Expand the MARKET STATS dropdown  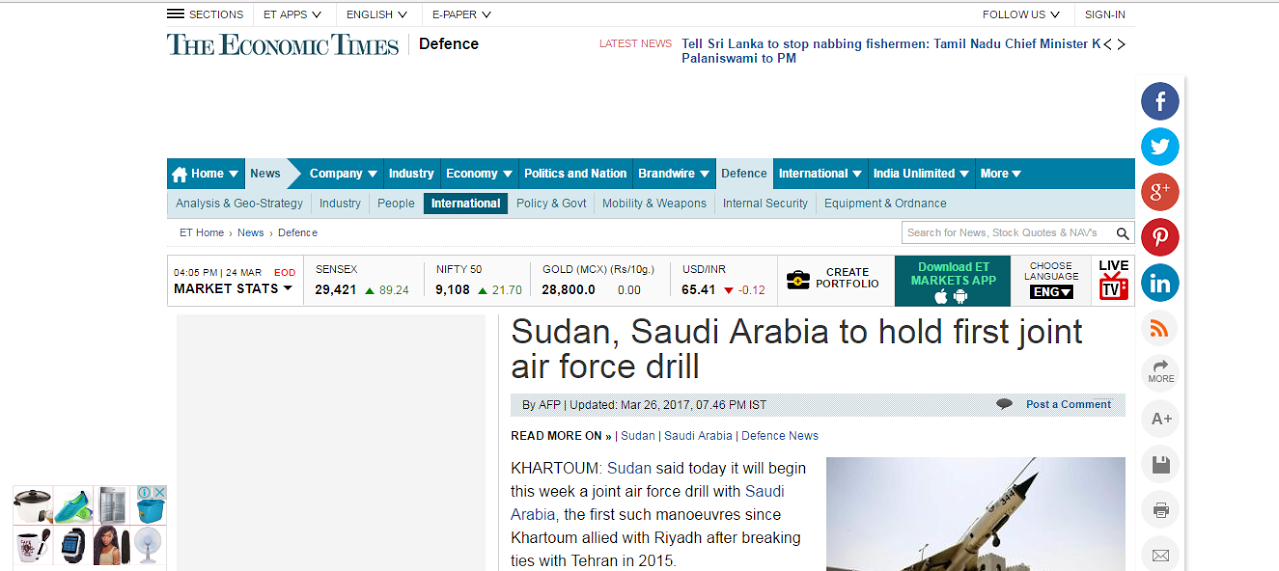click(x=233, y=289)
